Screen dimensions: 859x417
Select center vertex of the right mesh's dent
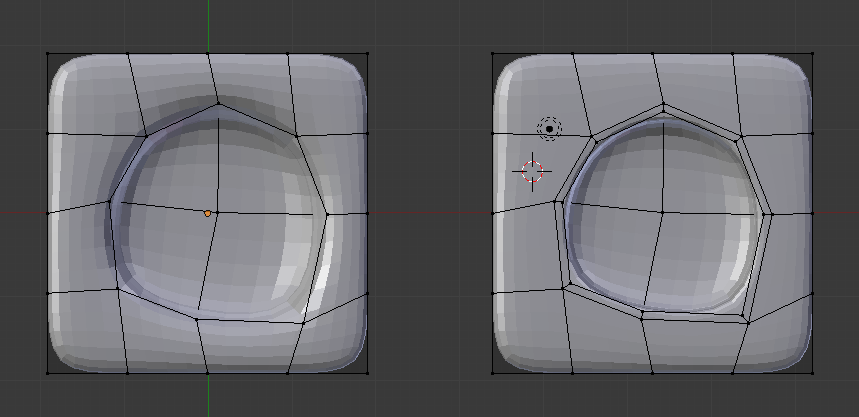(x=662, y=212)
